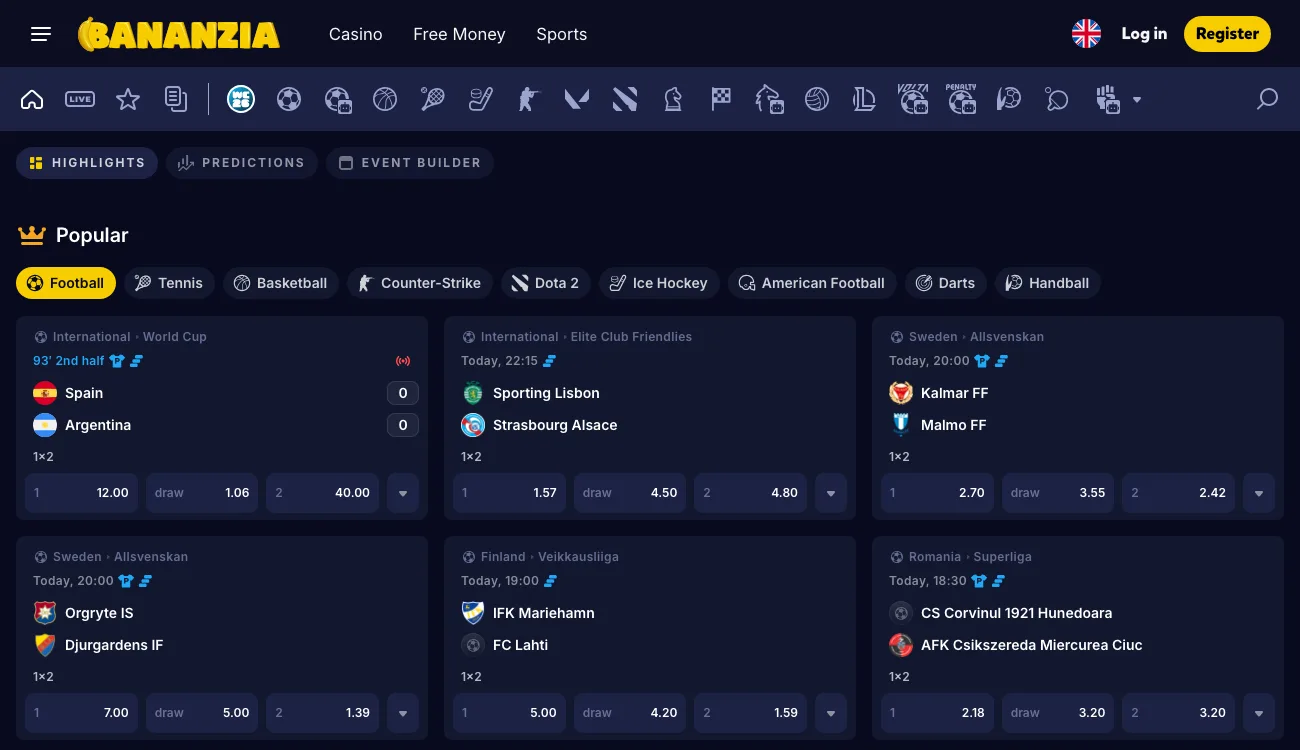Bet on Djurgardens IF win at 1.39
This screenshot has height=750, width=1300.
coord(322,713)
